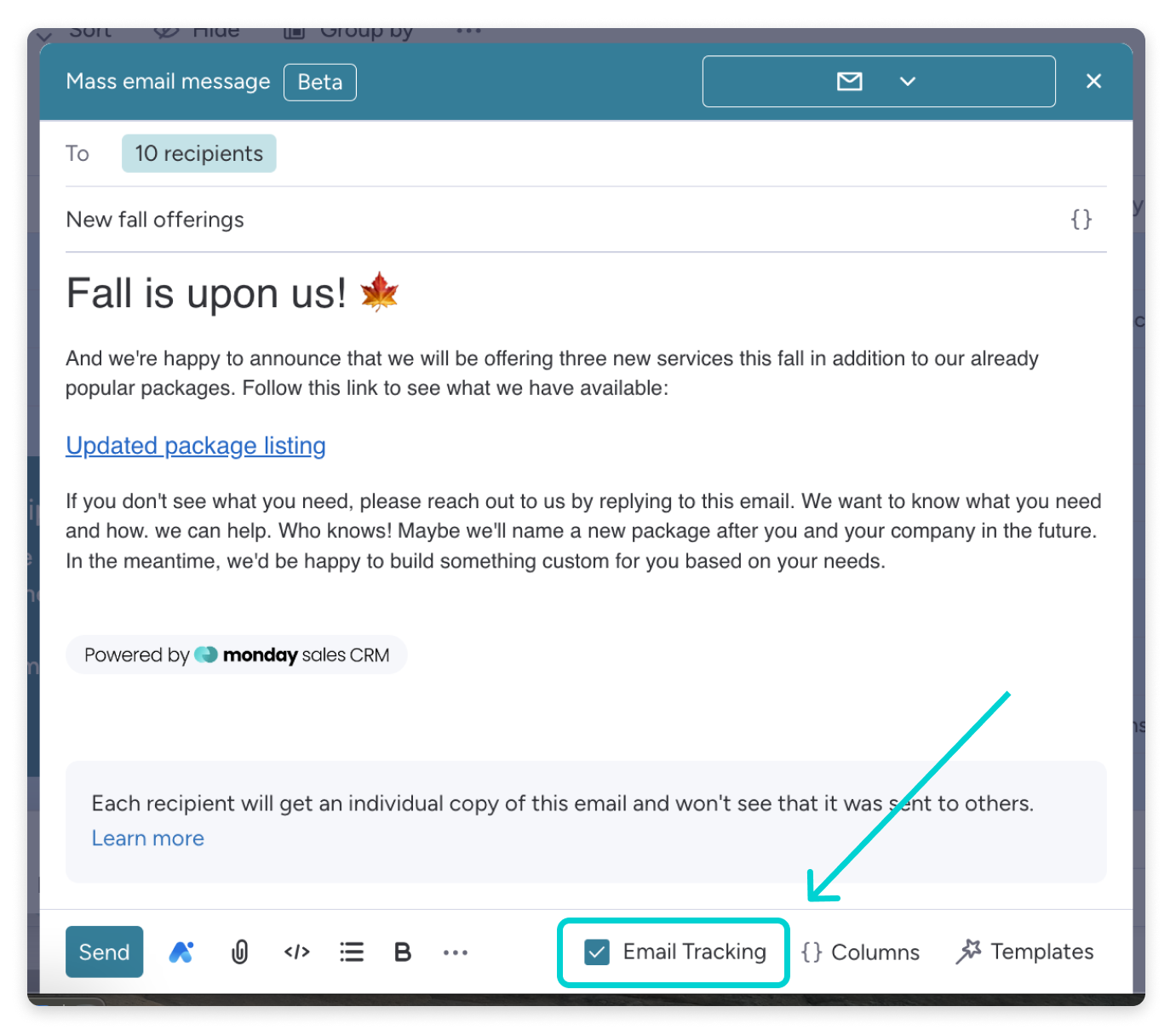
Task: Click the envelope icon in header
Action: point(850,82)
